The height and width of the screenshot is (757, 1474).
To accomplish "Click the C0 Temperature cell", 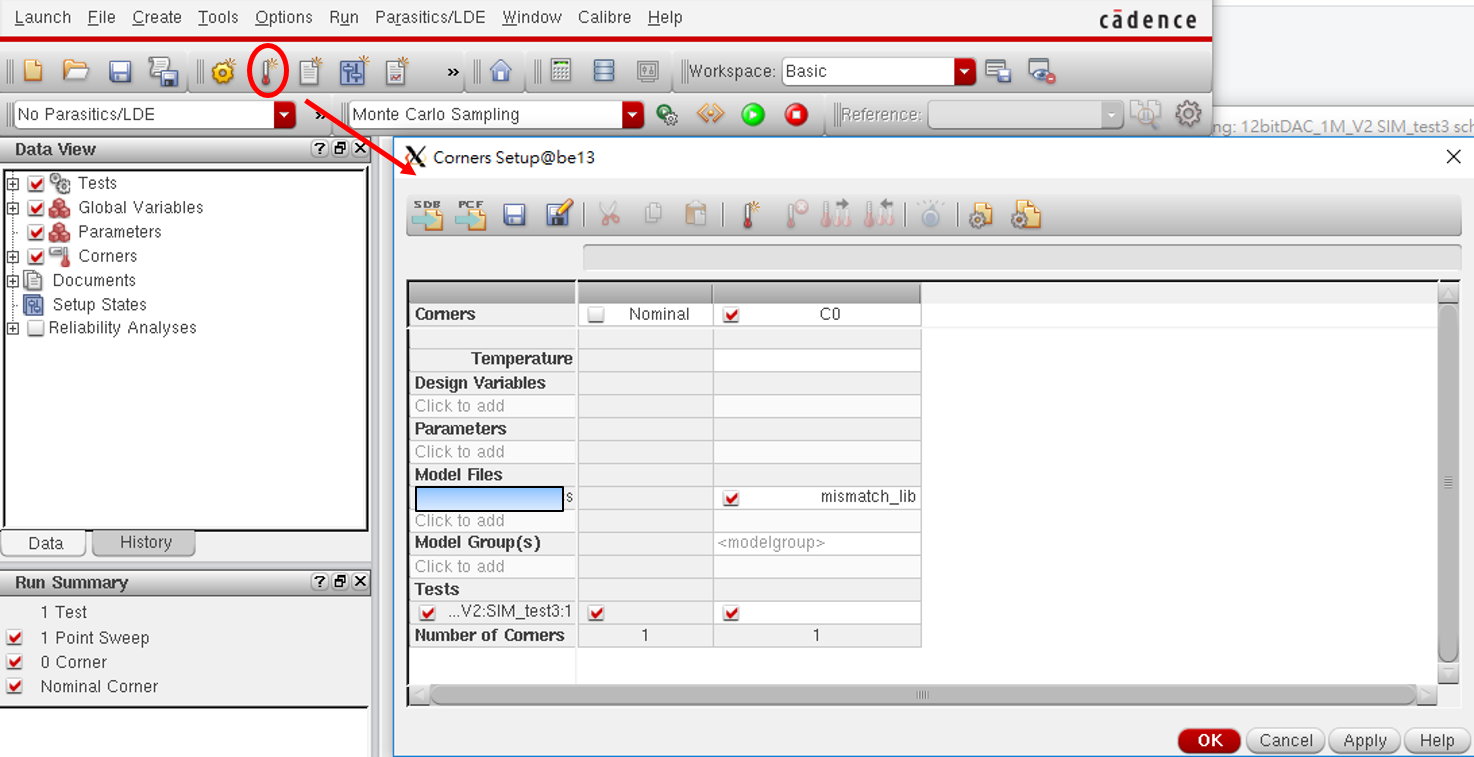I will tap(817, 359).
